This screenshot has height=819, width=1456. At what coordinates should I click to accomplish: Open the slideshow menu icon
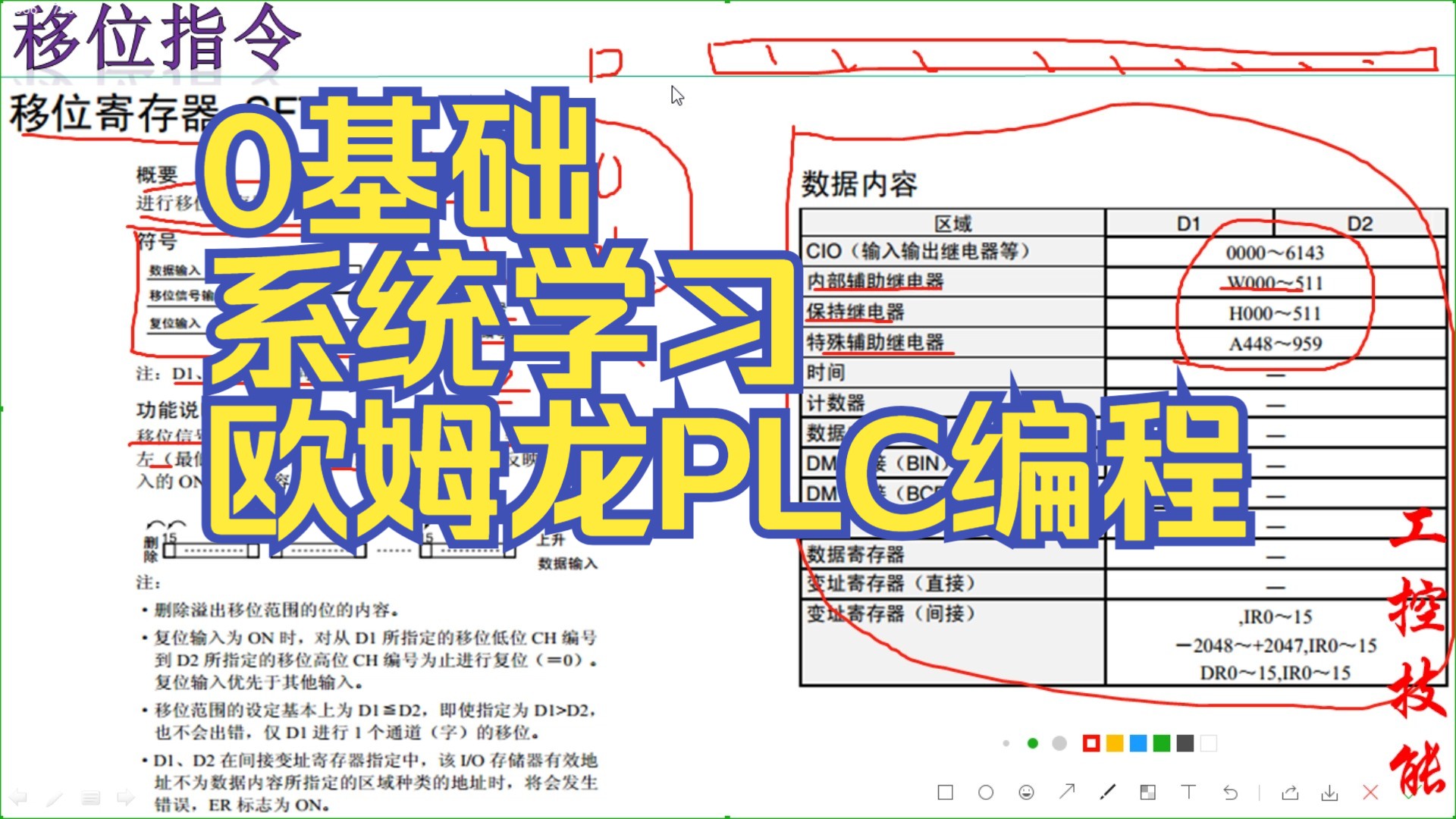click(91, 798)
